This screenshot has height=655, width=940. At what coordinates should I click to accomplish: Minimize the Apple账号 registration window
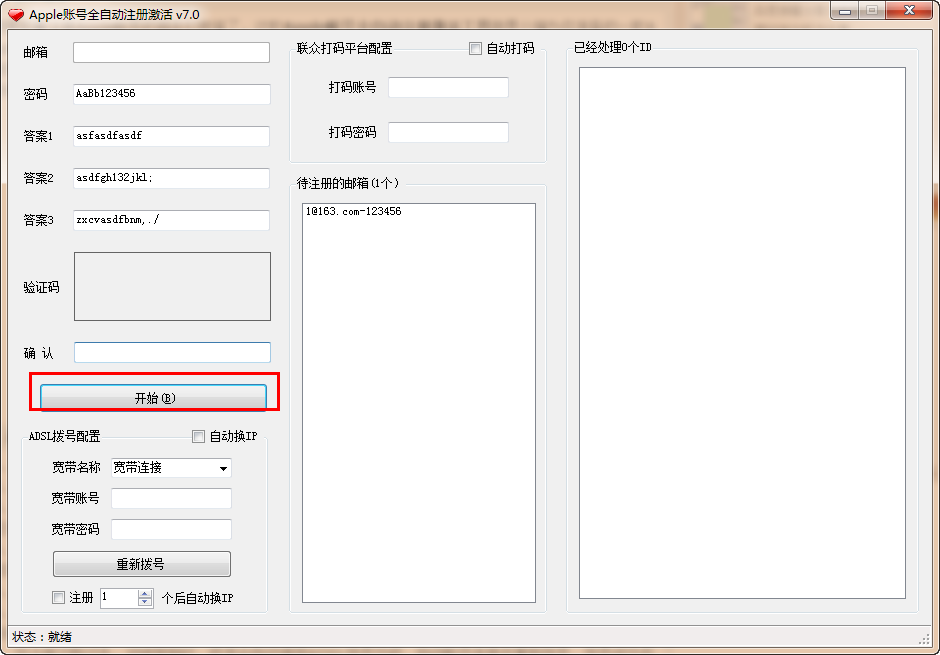845,11
